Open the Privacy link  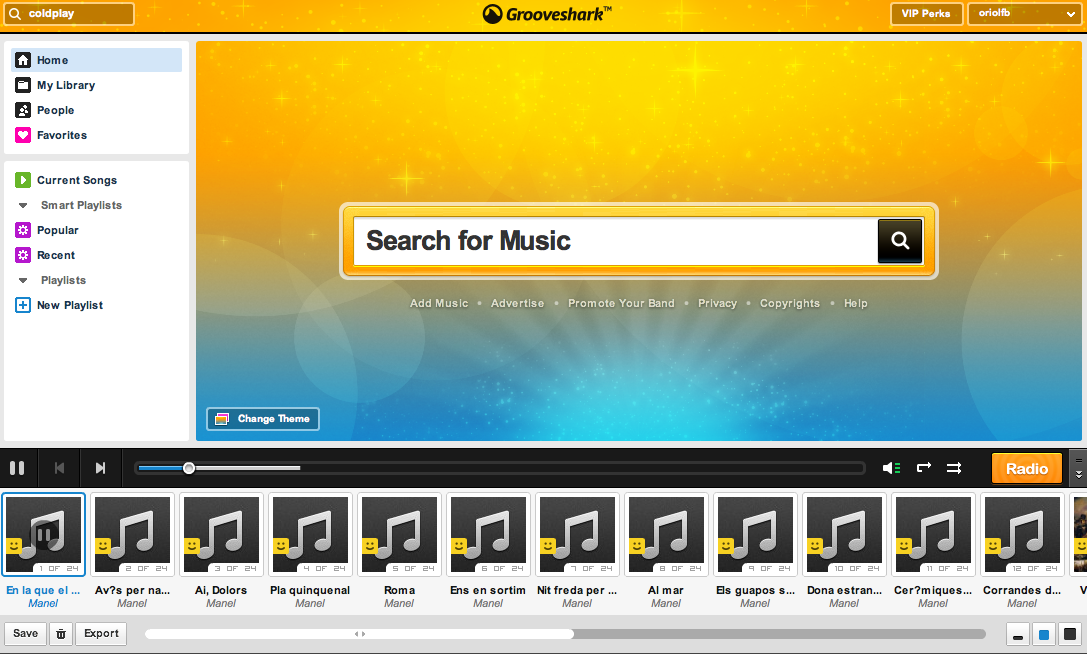(718, 303)
